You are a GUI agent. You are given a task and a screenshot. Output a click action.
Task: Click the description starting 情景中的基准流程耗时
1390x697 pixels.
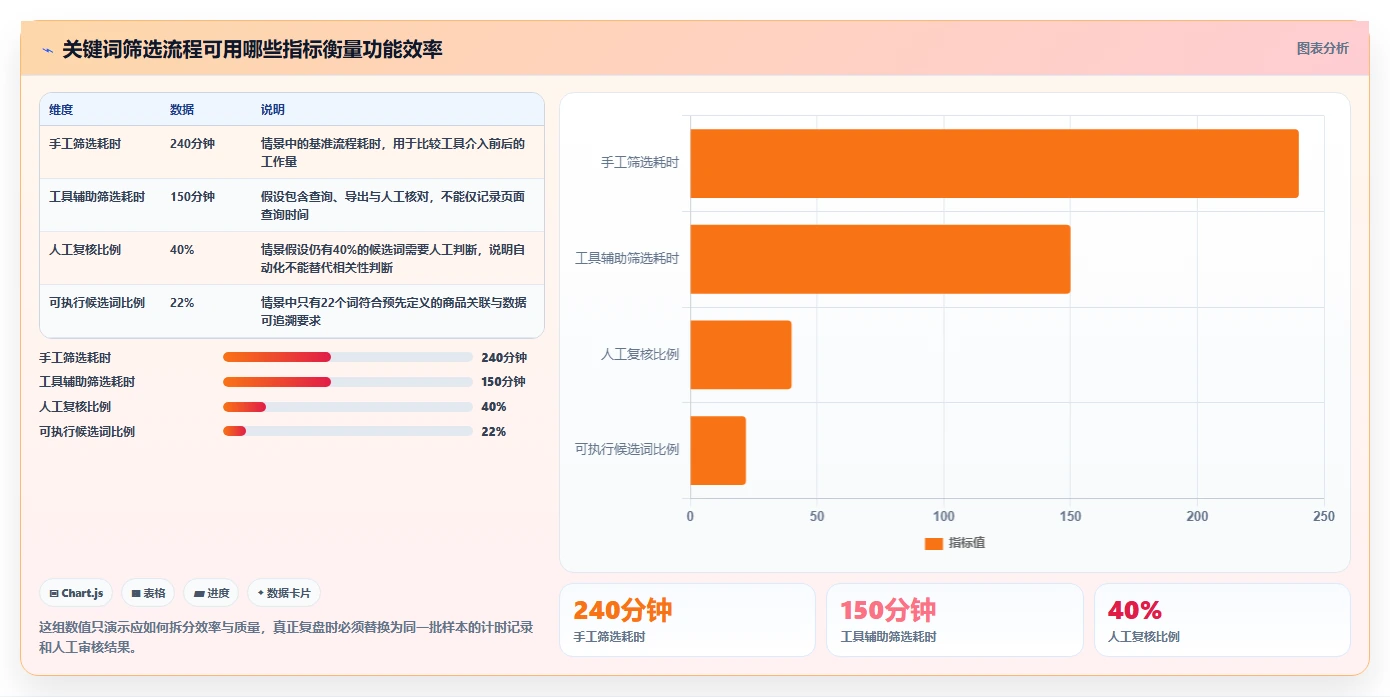coord(393,153)
